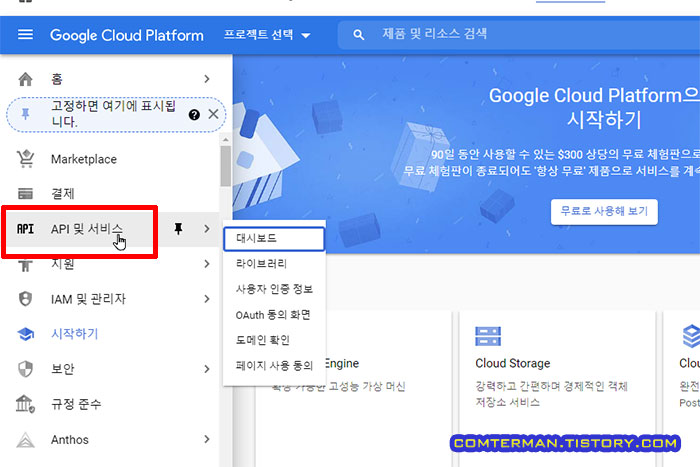Image resolution: width=700 pixels, height=467 pixels.
Task: Open the 시작하기 sidebar link
Action: (x=75, y=334)
